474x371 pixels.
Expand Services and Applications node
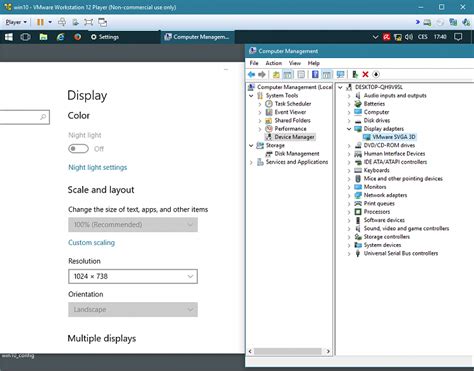click(x=251, y=162)
